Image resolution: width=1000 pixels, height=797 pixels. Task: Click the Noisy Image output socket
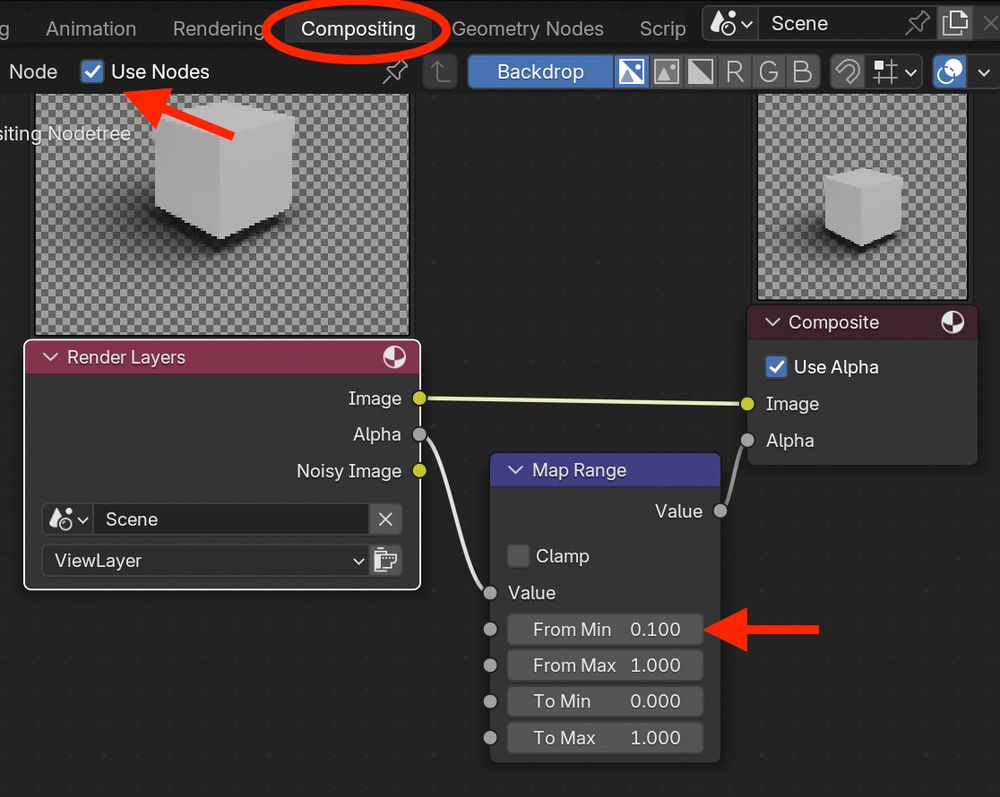[419, 471]
